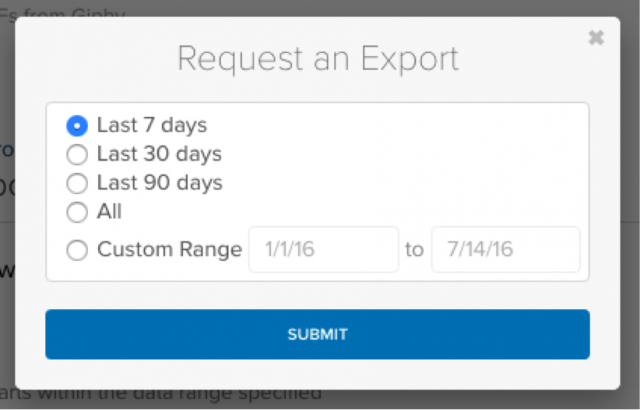
Task: Click the 'Last 90 days' label text
Action: pyautogui.click(x=159, y=184)
